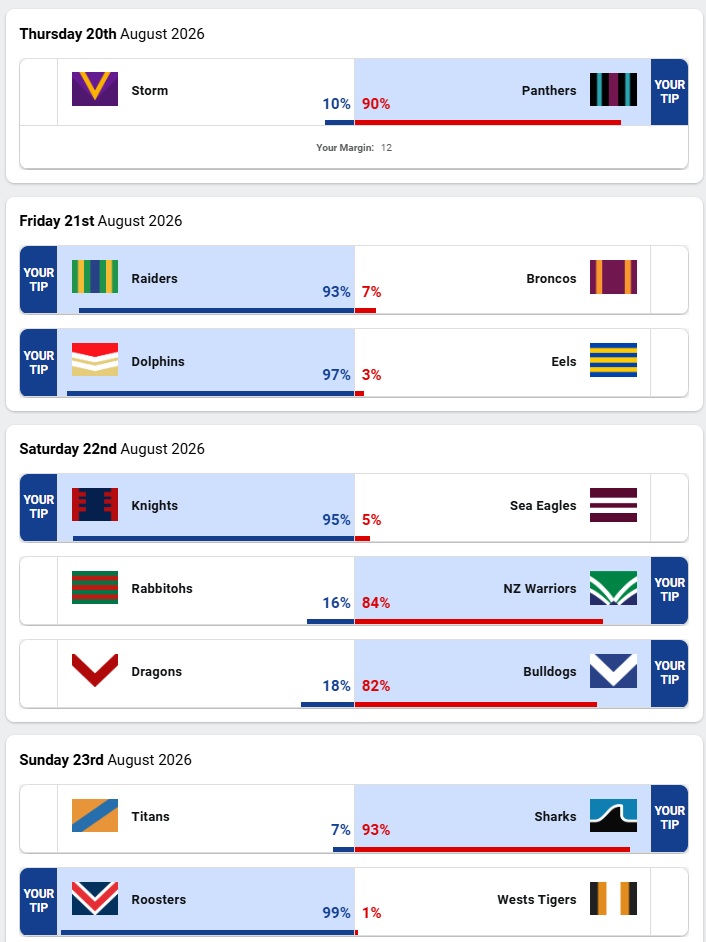
Task: Toggle the Your Tip marker for Panthers
Action: [x=669, y=92]
